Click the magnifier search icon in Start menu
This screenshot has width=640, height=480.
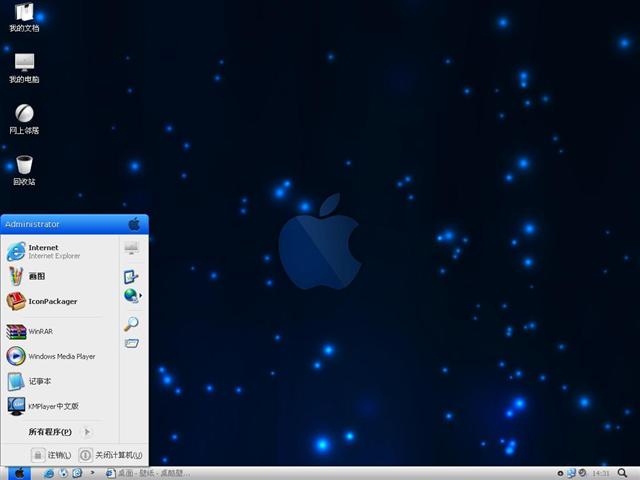tap(131, 324)
